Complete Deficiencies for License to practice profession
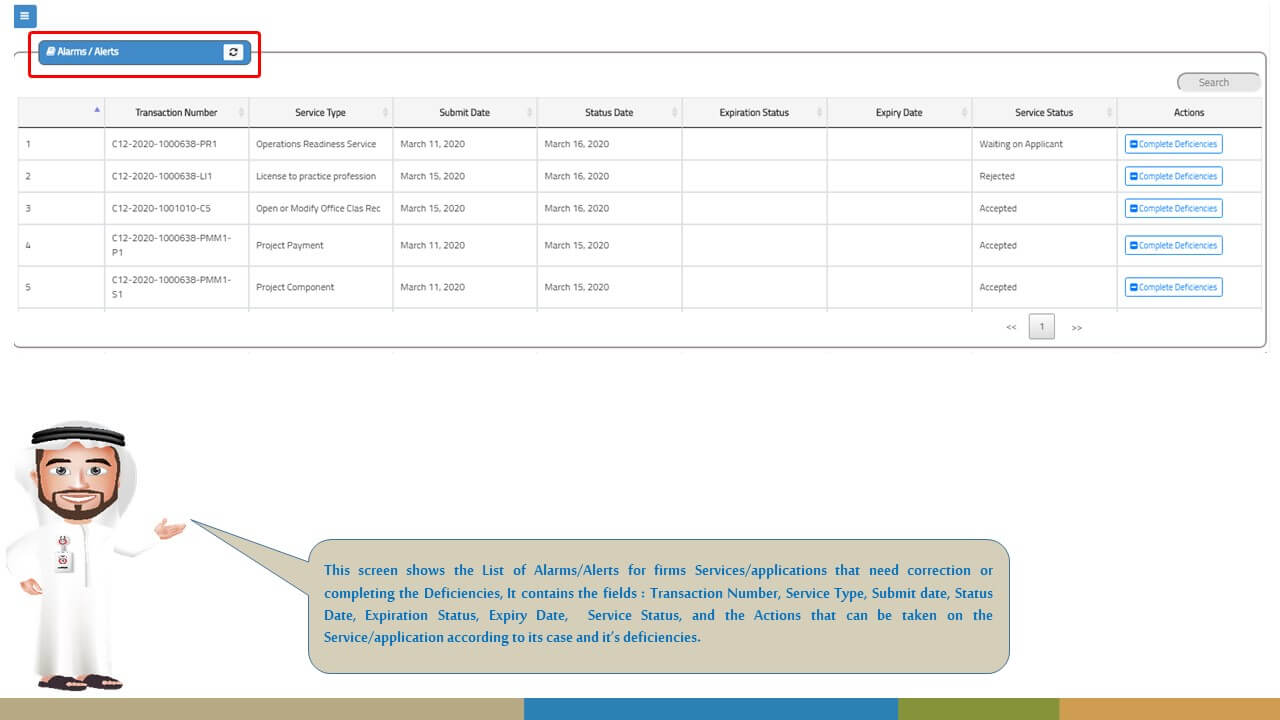Image resolution: width=1280 pixels, height=720 pixels. tap(1173, 176)
